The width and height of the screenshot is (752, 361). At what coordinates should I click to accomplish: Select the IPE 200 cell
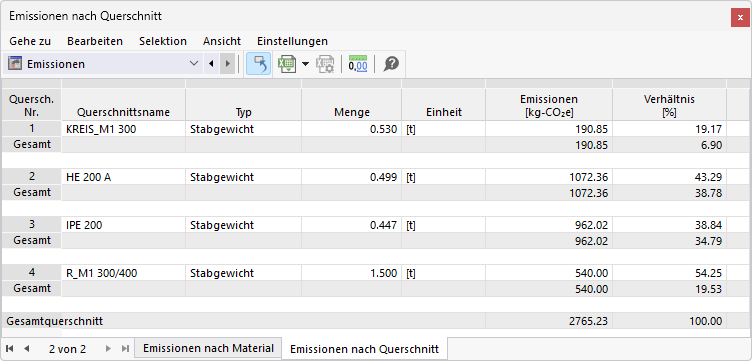(x=124, y=224)
